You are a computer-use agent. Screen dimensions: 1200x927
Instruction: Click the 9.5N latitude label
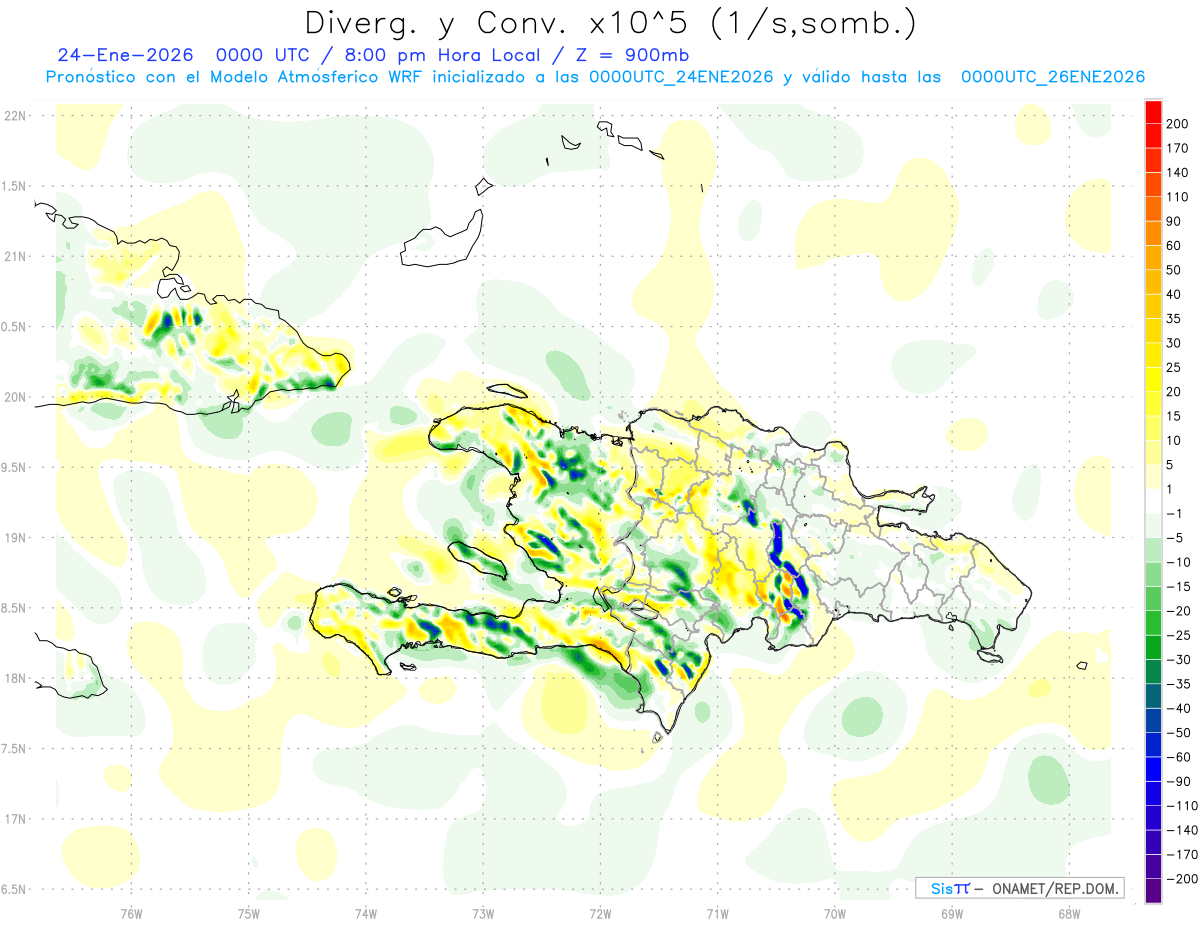(14, 467)
